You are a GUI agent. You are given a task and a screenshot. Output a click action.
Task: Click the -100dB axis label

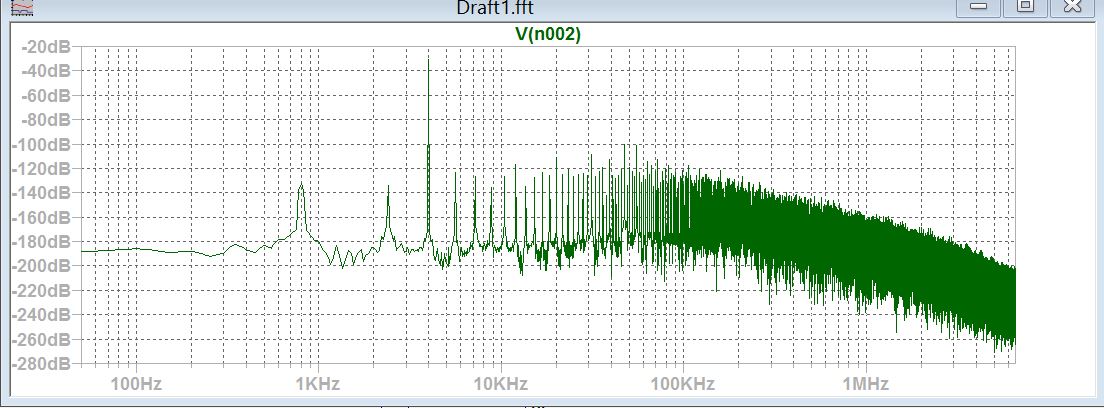tap(41, 144)
